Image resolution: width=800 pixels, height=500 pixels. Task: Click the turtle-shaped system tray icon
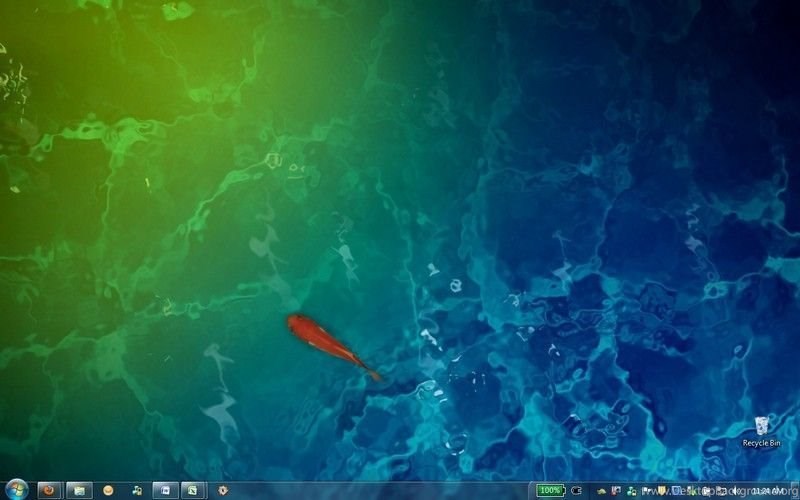pos(602,491)
